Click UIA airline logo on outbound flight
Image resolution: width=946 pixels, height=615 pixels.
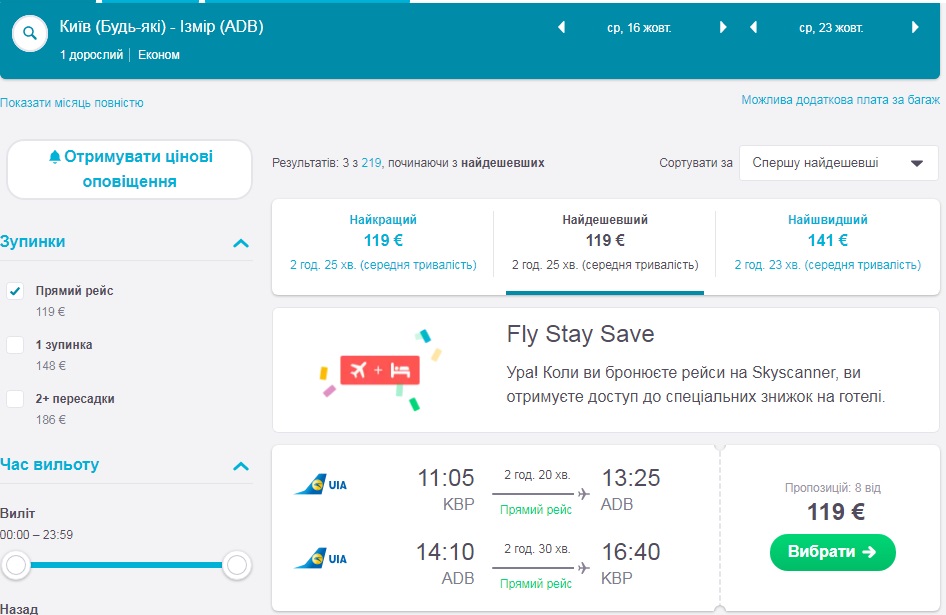pos(321,486)
